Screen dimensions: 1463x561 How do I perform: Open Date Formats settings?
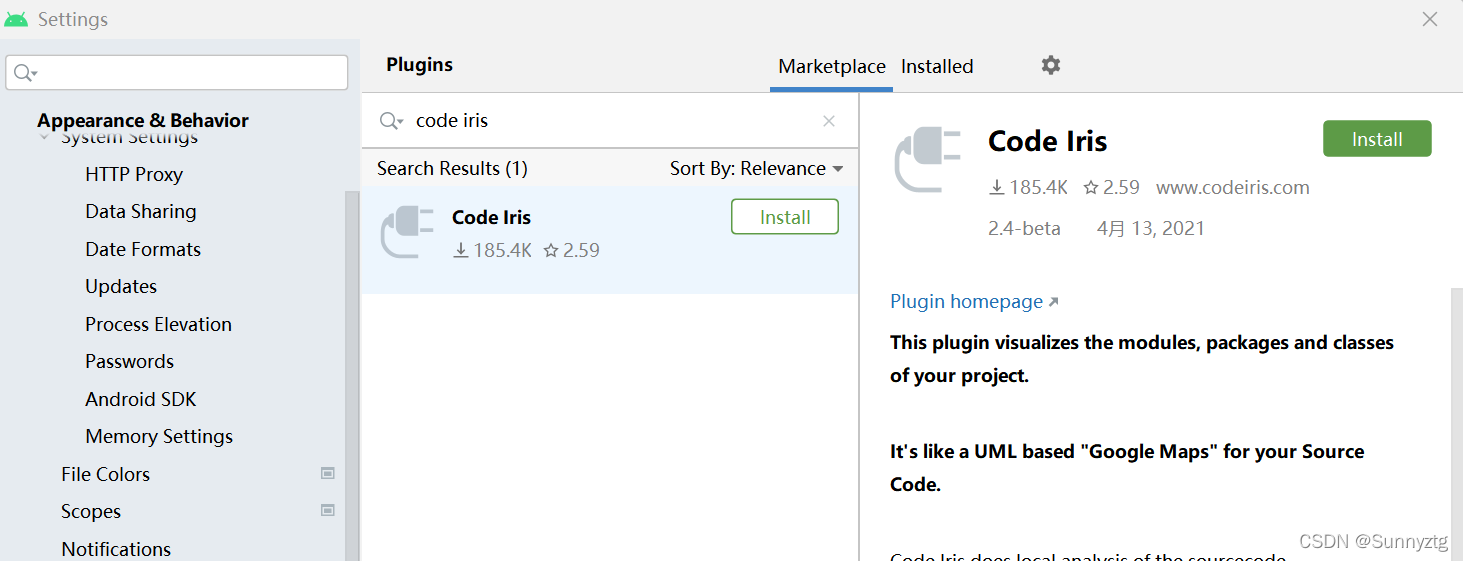pyautogui.click(x=143, y=249)
